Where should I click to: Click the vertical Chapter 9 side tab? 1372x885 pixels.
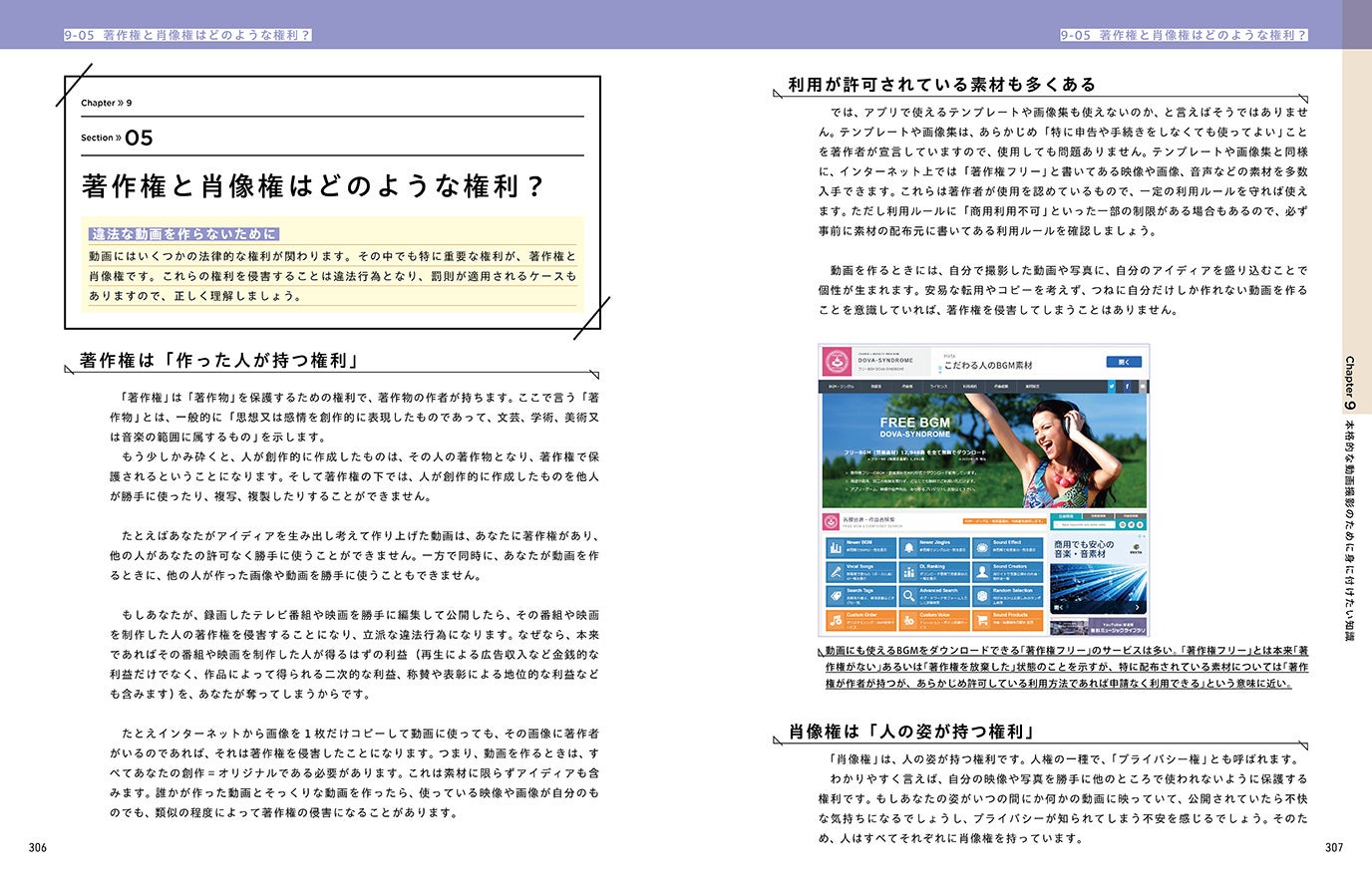[1350, 383]
